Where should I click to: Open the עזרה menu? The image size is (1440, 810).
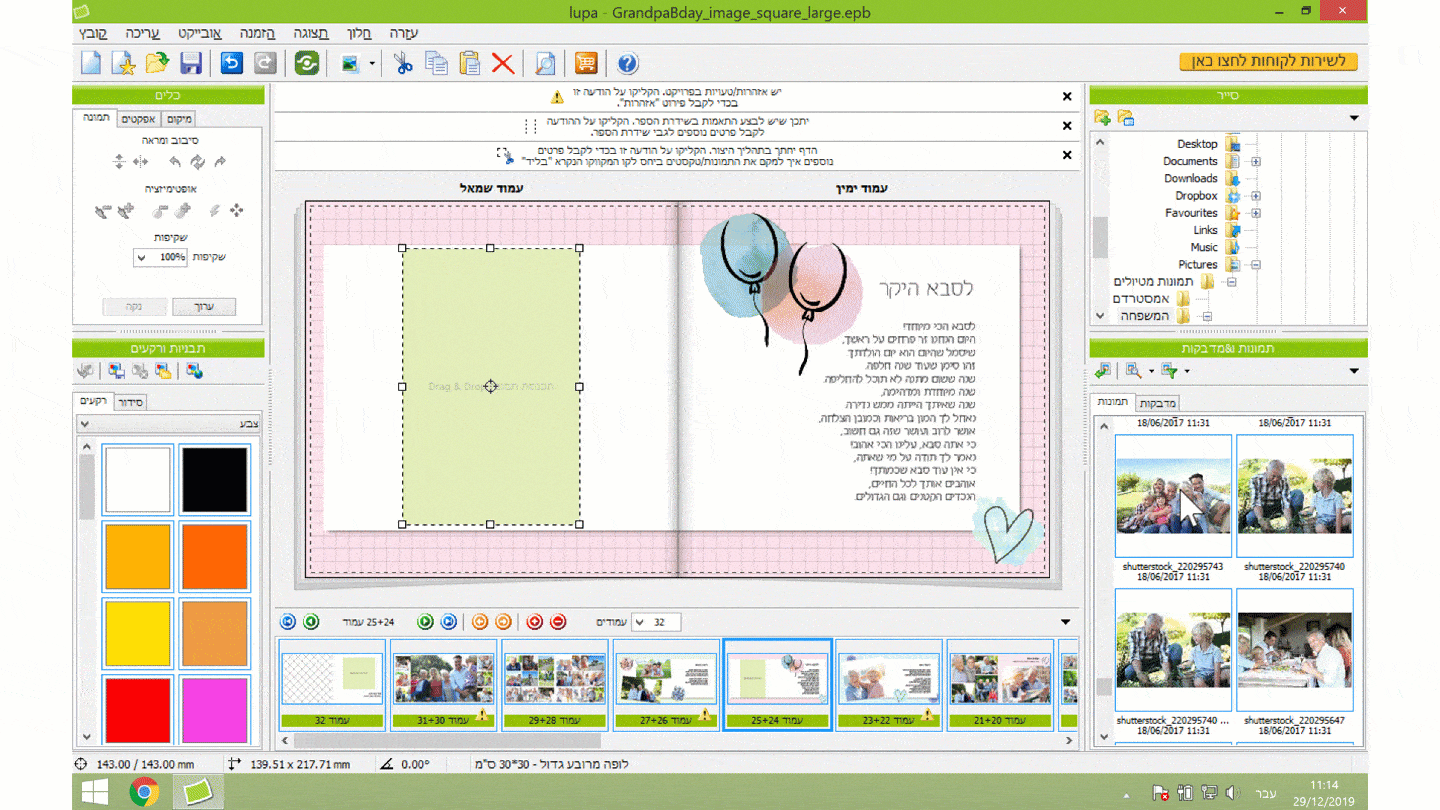tap(404, 33)
